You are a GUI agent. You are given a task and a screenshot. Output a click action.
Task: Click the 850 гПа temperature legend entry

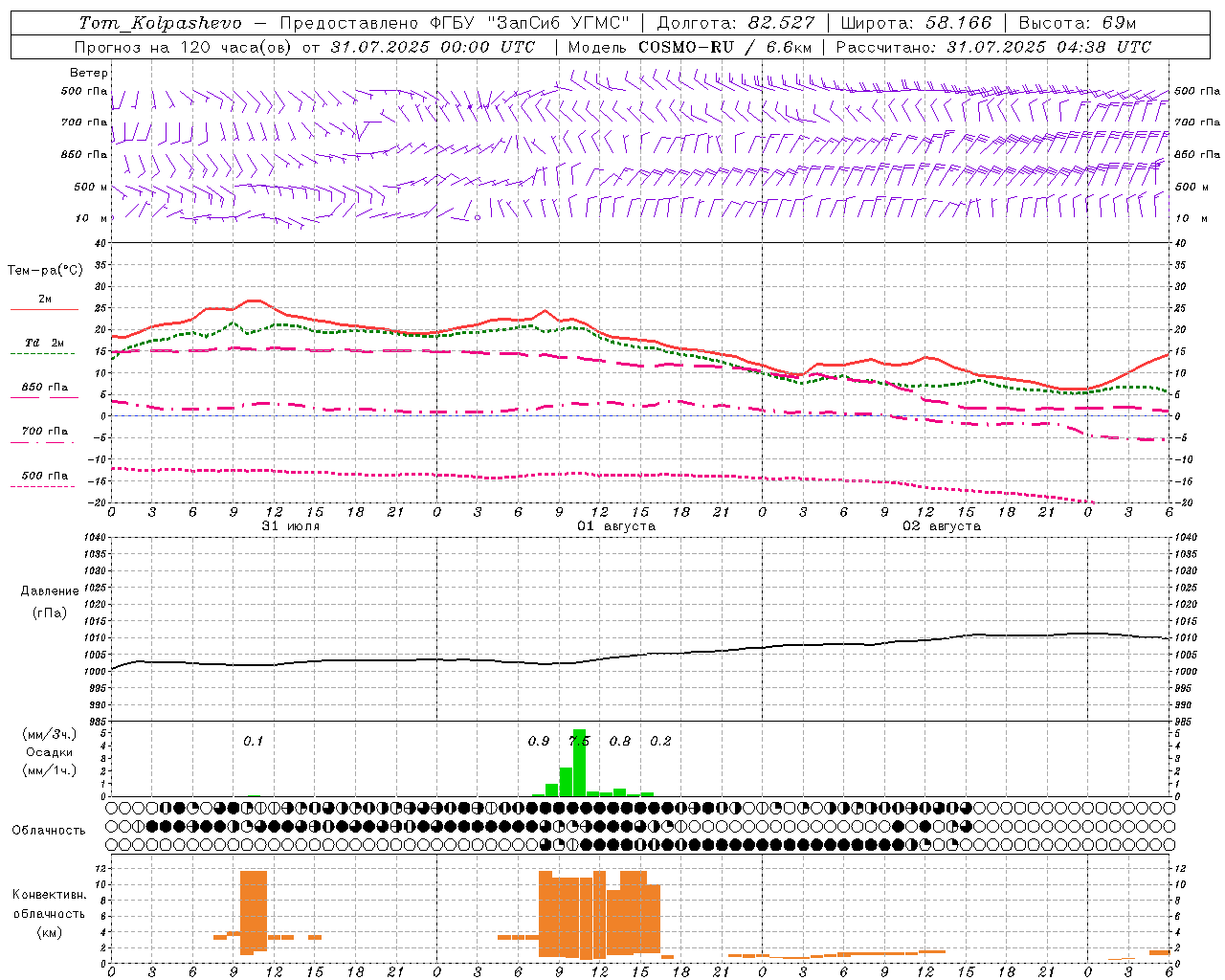[x=44, y=388]
